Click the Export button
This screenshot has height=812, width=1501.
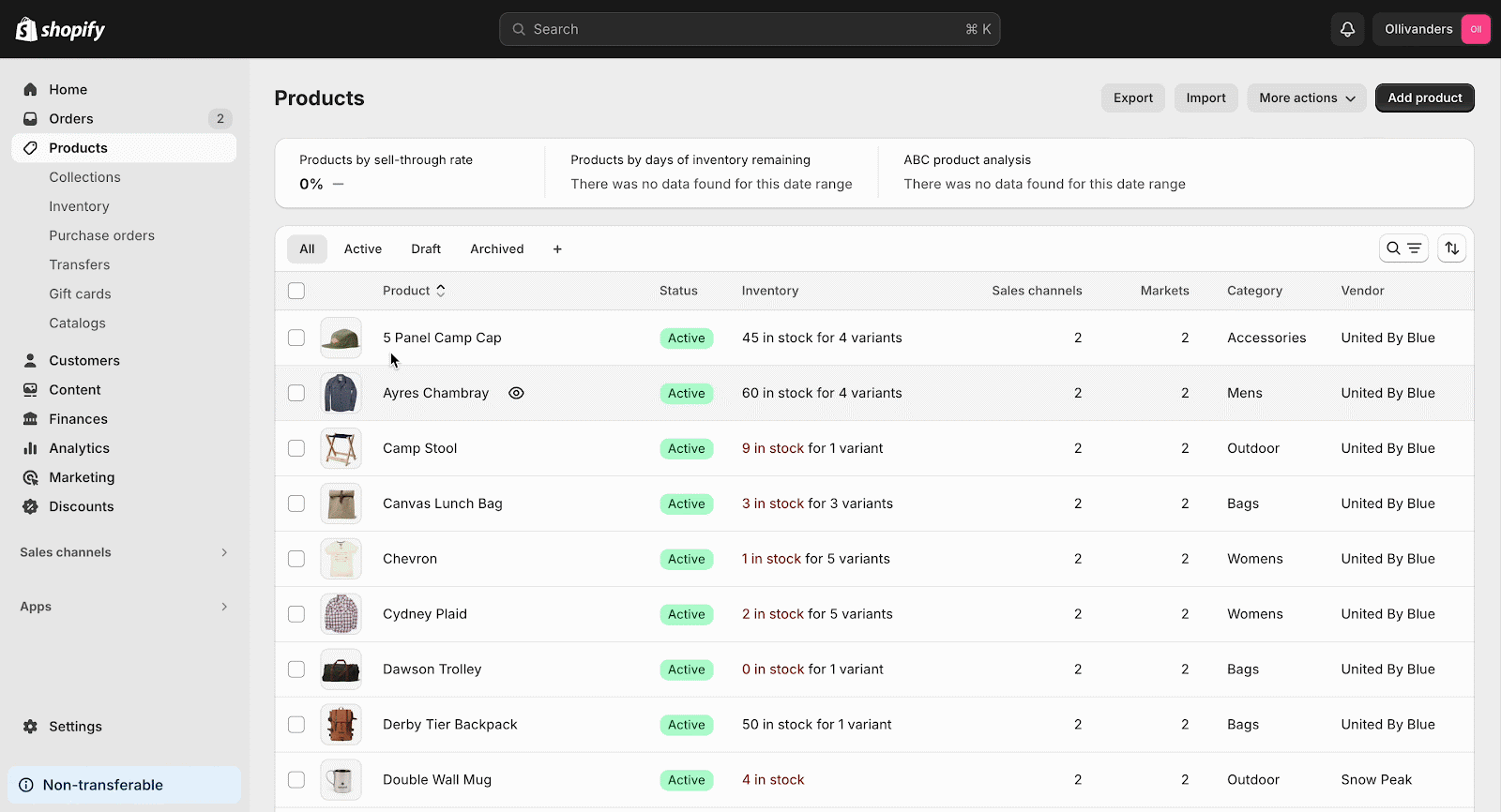1133,98
